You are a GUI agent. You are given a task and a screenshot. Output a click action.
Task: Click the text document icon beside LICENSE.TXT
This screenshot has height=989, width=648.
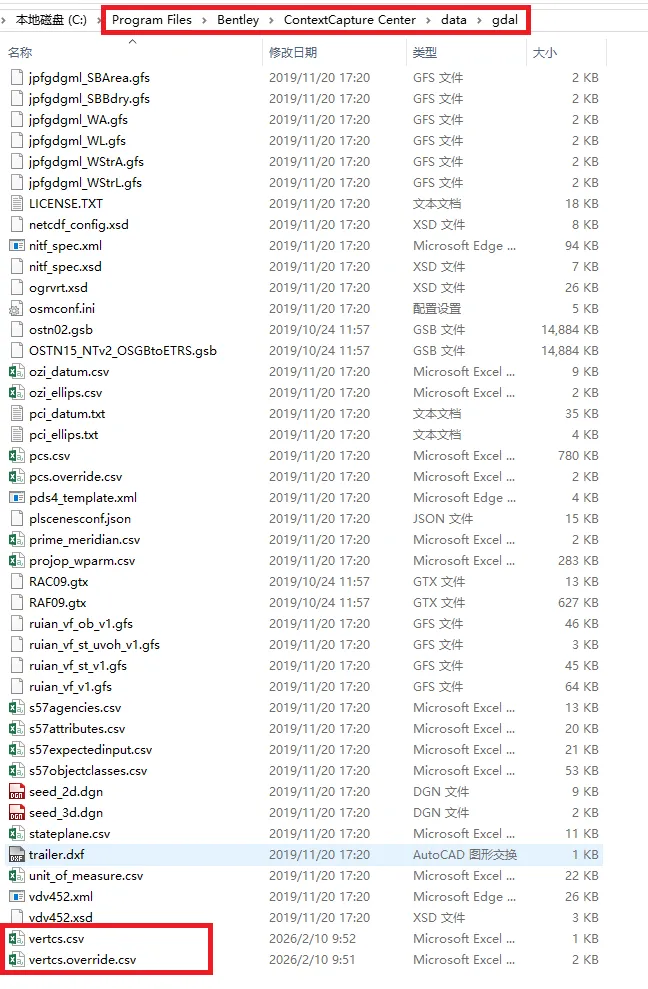tap(16, 204)
